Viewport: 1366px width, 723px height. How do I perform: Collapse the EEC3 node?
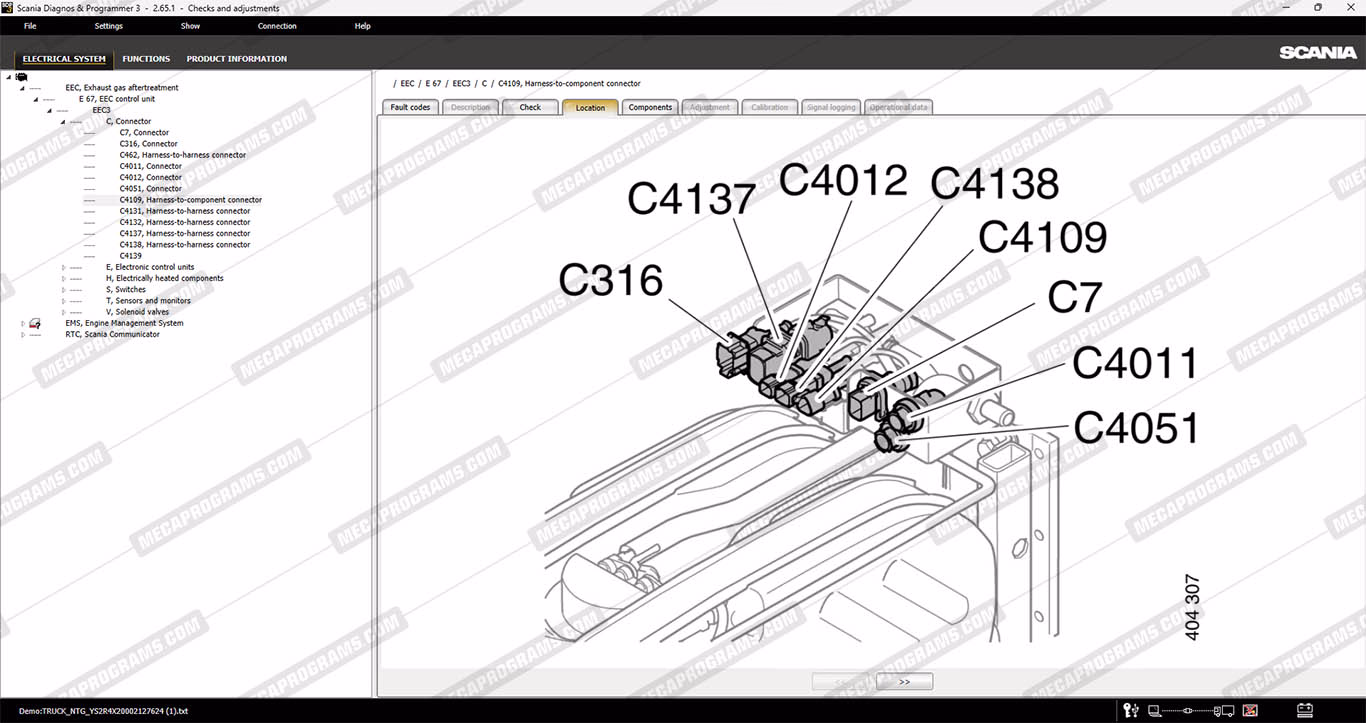[x=48, y=110]
